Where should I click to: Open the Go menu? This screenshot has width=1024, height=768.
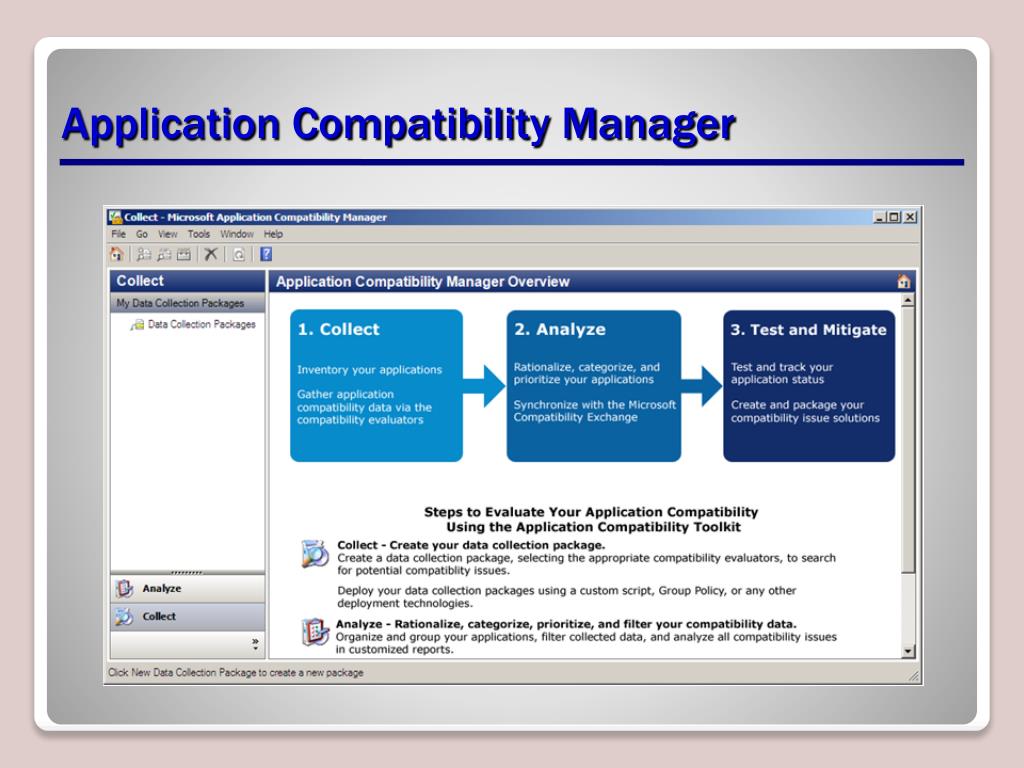pyautogui.click(x=142, y=234)
